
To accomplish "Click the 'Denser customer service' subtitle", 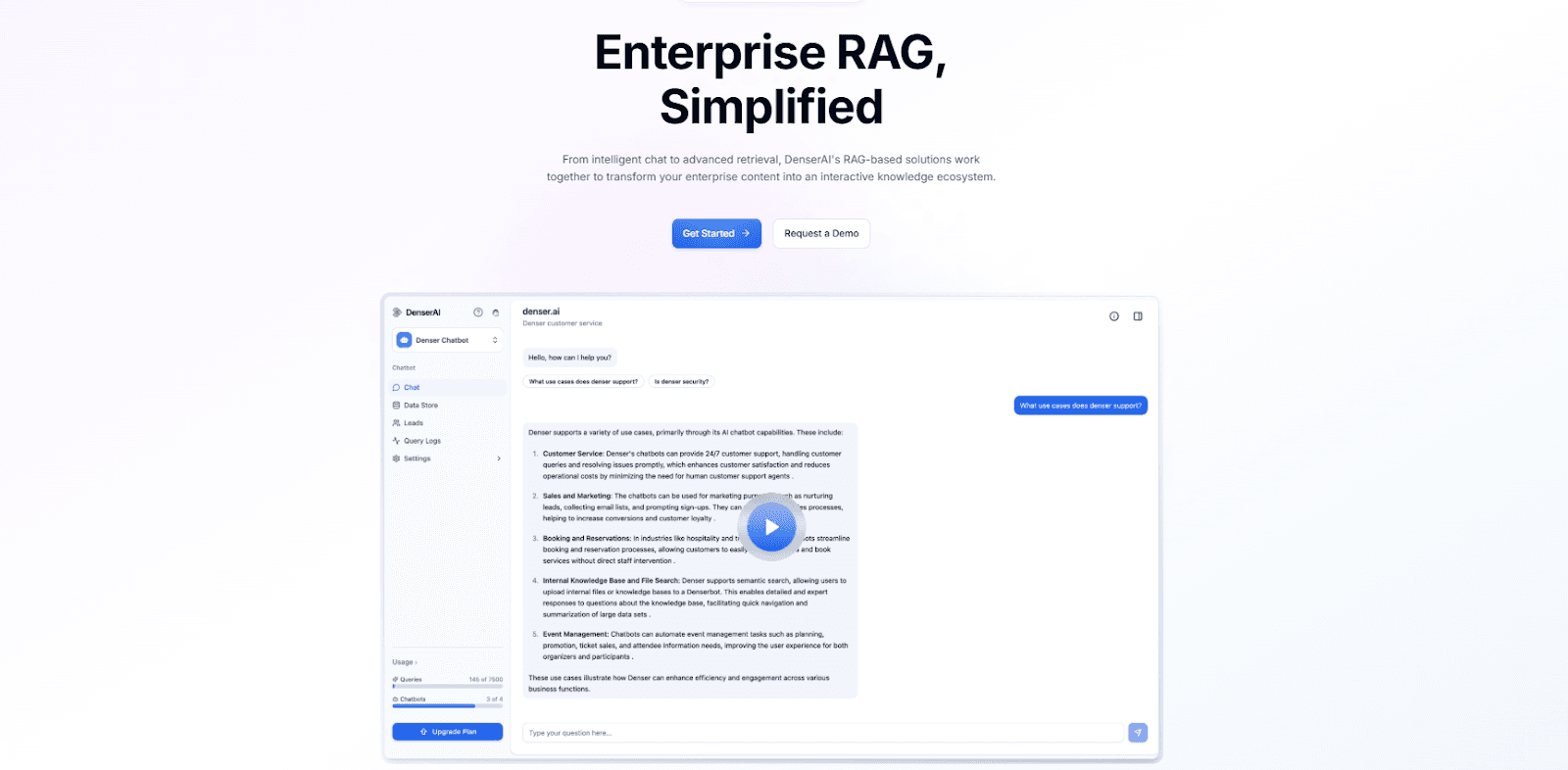I will 563,323.
